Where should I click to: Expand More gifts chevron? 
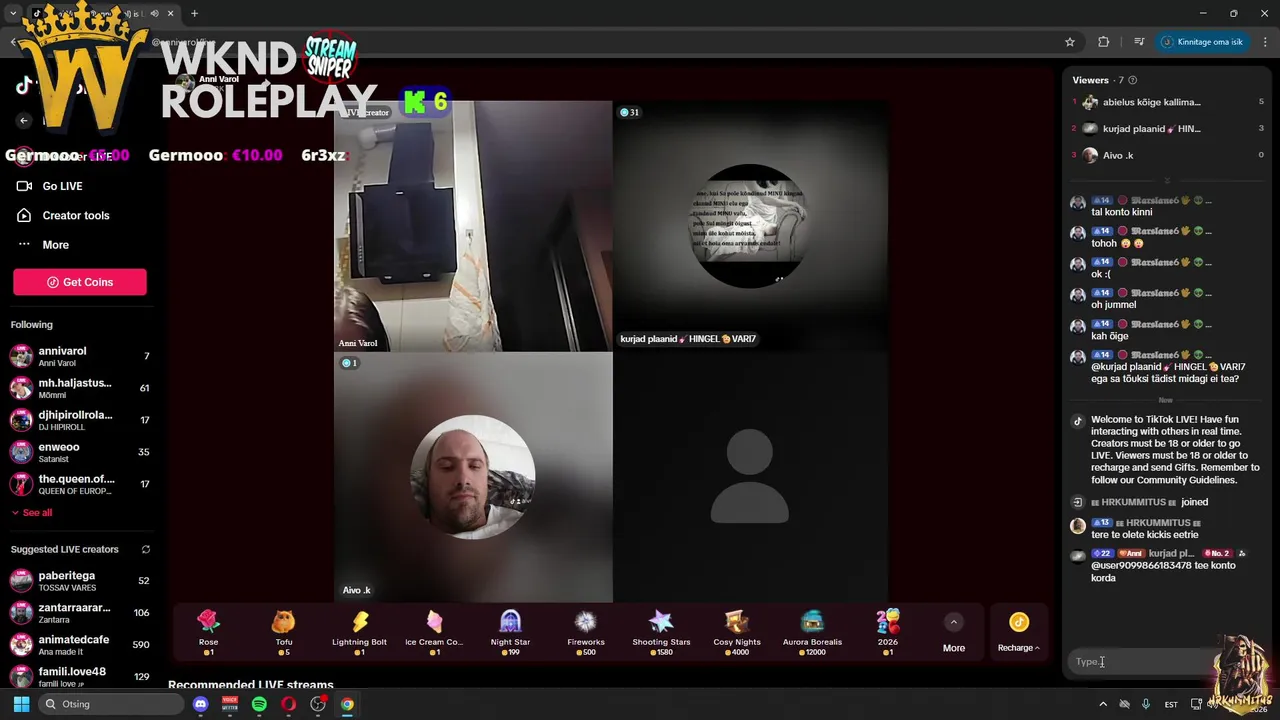coord(954,622)
